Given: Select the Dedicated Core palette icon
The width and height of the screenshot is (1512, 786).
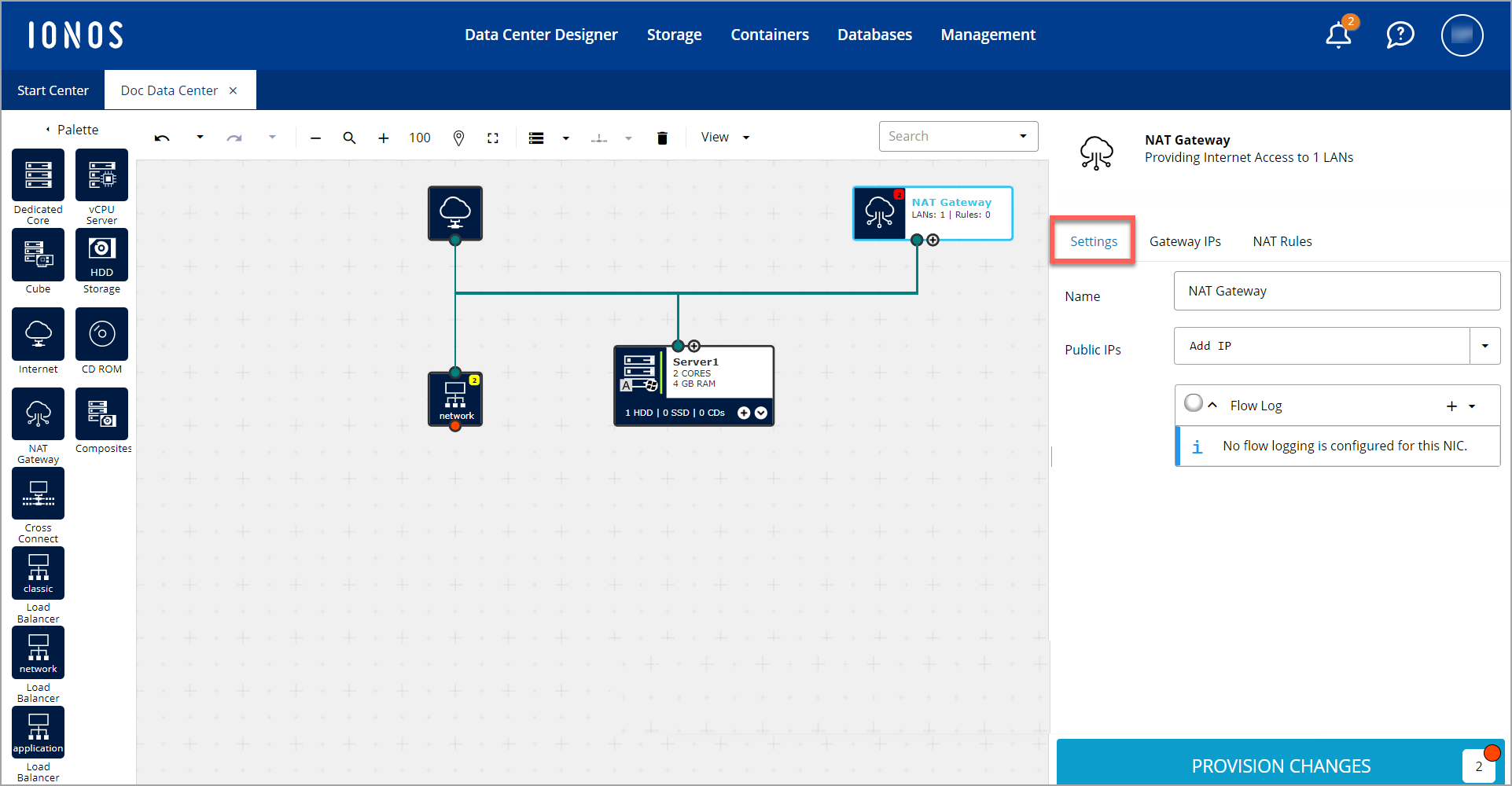Looking at the screenshot, I should click(x=38, y=175).
